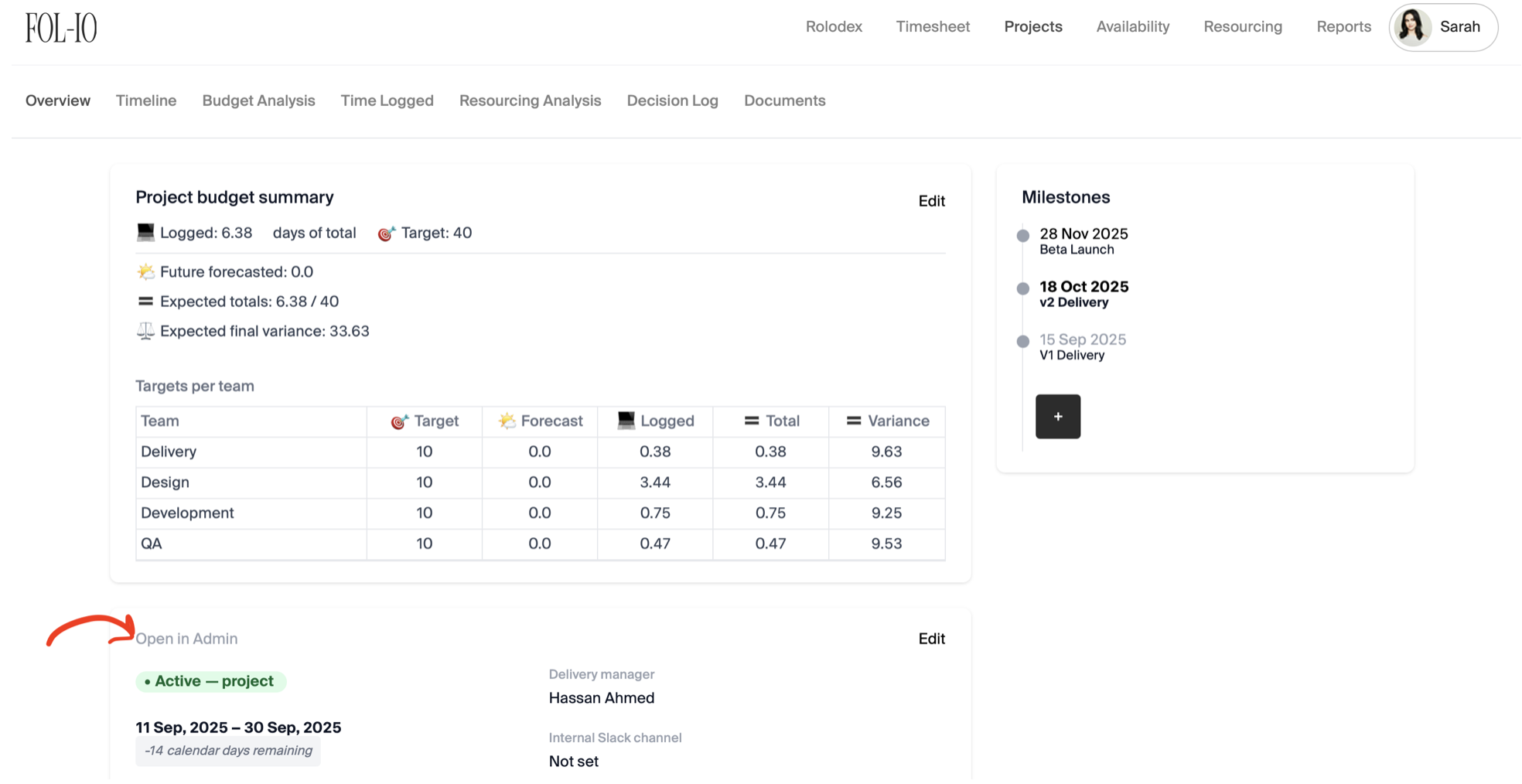1522x784 pixels.
Task: Open the Budget Analysis tab
Action: click(258, 101)
